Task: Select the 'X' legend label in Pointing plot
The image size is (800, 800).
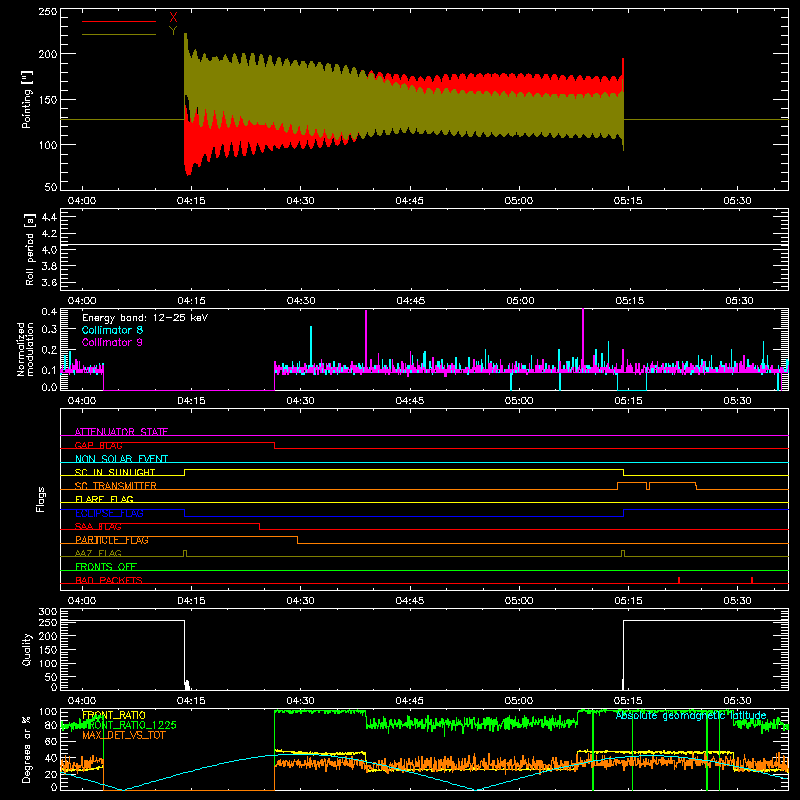Action: click(x=173, y=18)
